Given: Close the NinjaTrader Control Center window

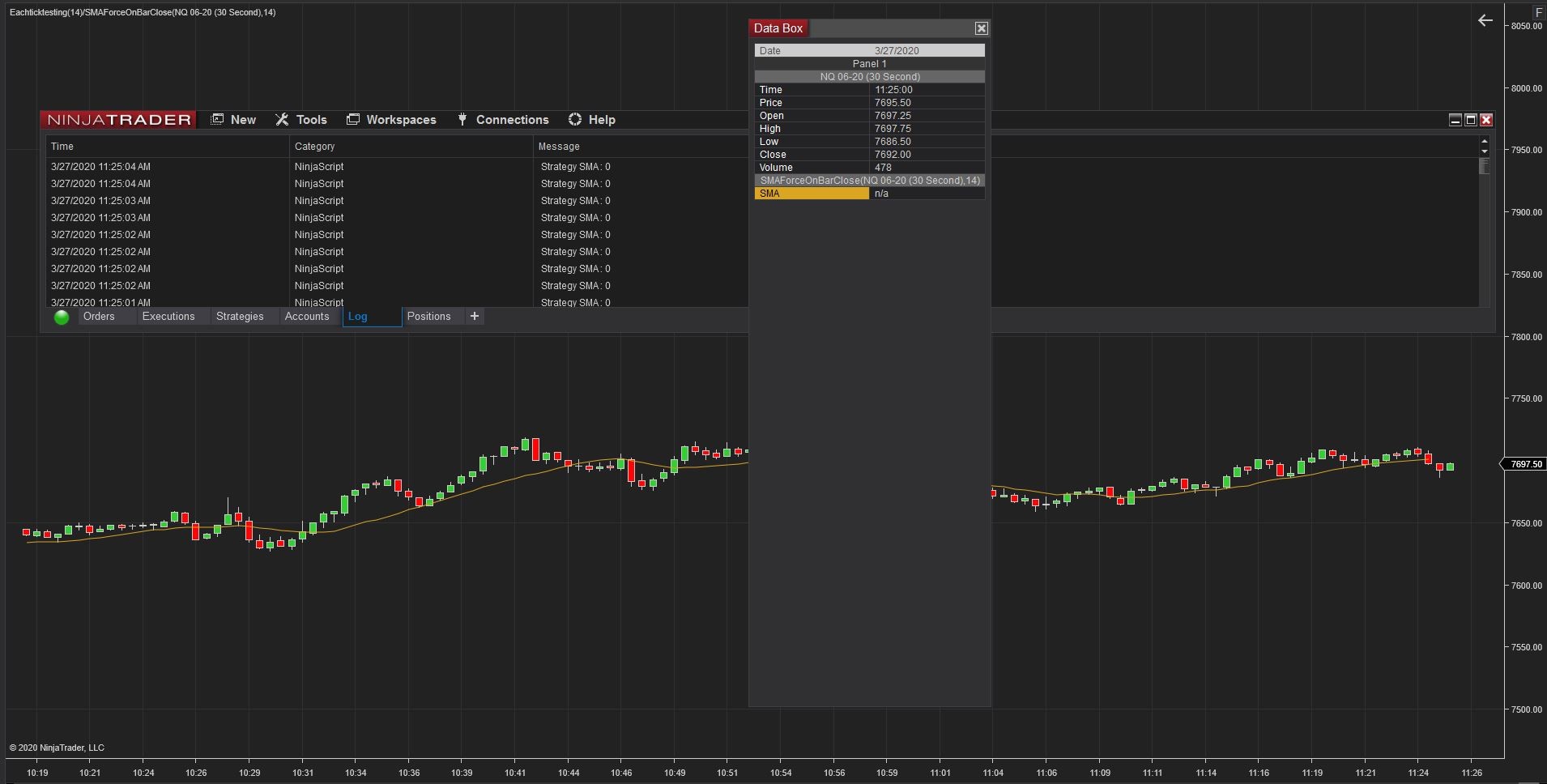Looking at the screenshot, I should pyautogui.click(x=1486, y=120).
